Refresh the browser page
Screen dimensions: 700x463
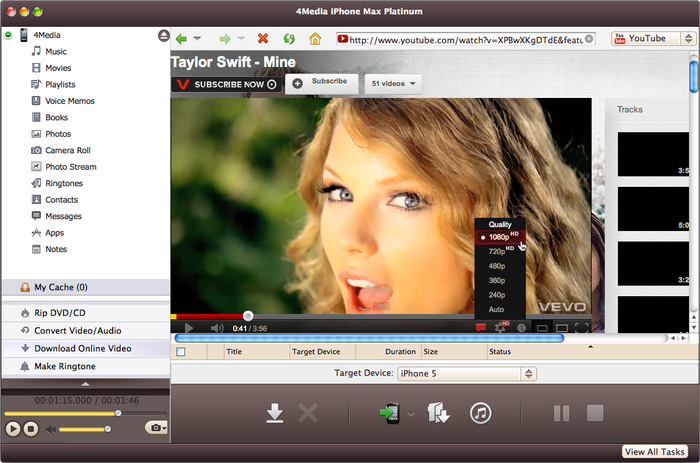(289, 39)
